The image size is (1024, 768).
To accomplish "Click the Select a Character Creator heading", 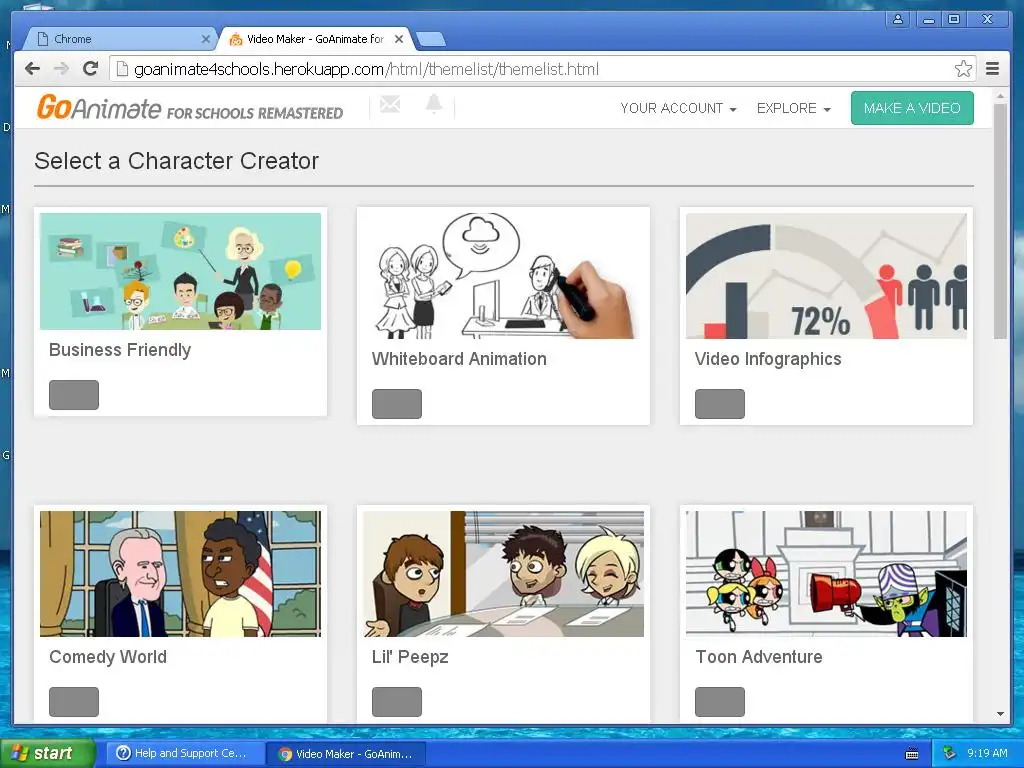I will tap(176, 161).
